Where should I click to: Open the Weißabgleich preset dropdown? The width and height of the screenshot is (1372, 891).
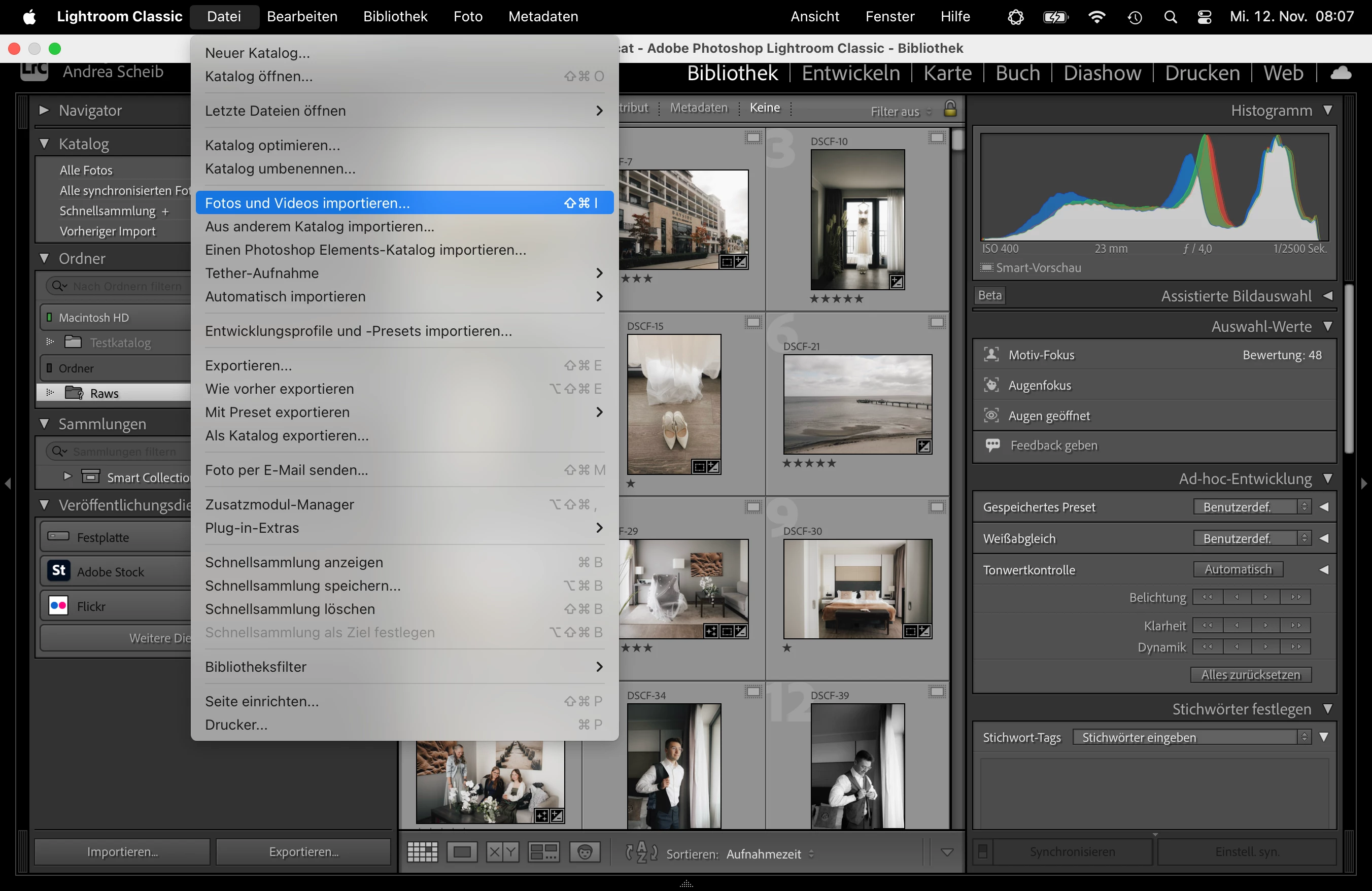point(1252,538)
